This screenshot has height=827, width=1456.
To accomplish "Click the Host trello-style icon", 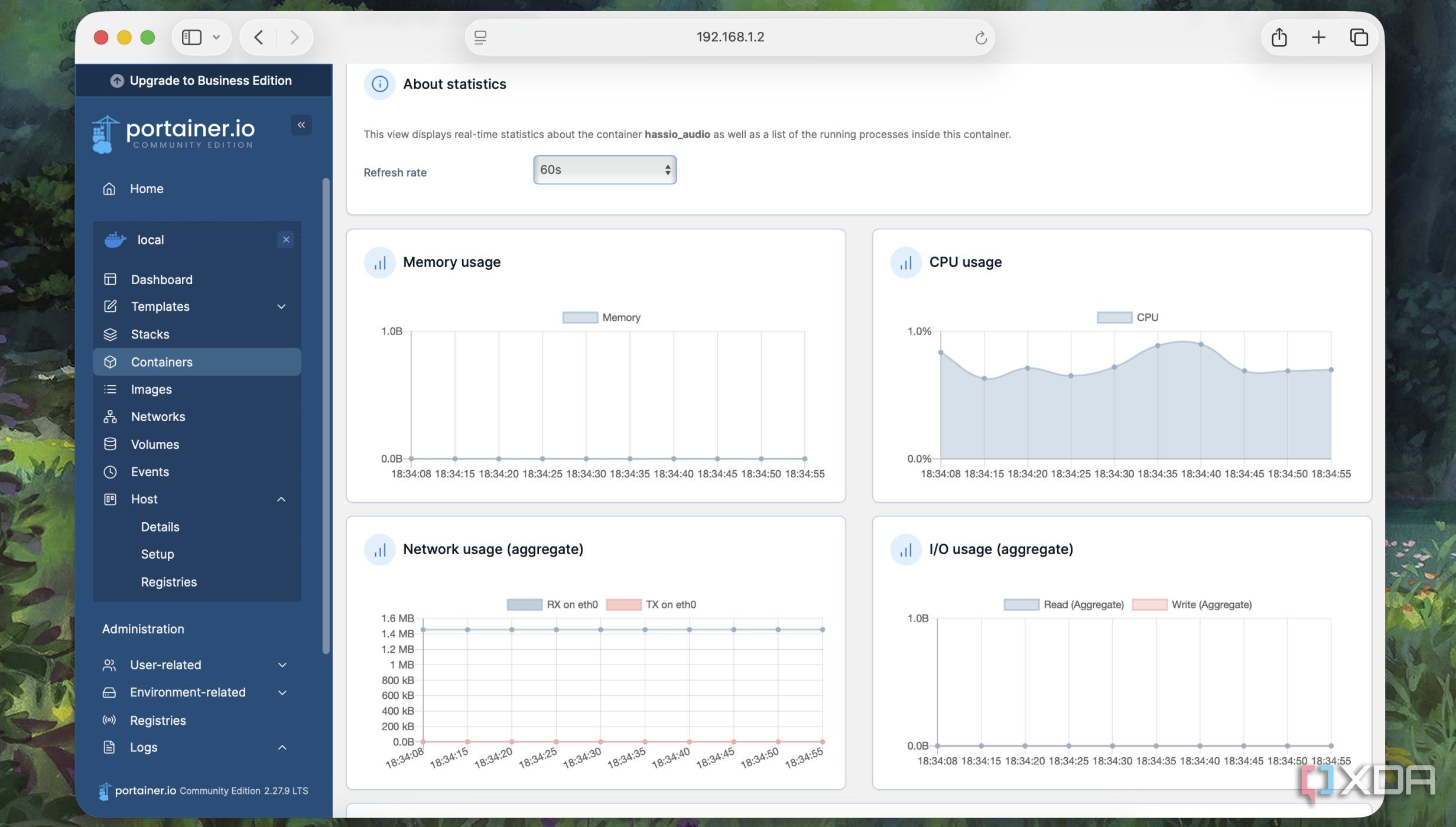I will point(110,499).
